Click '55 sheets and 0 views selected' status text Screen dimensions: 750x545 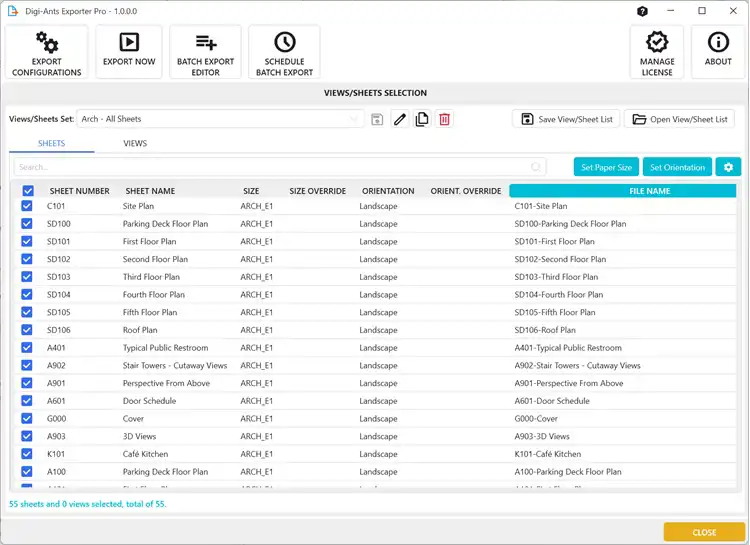(88, 504)
